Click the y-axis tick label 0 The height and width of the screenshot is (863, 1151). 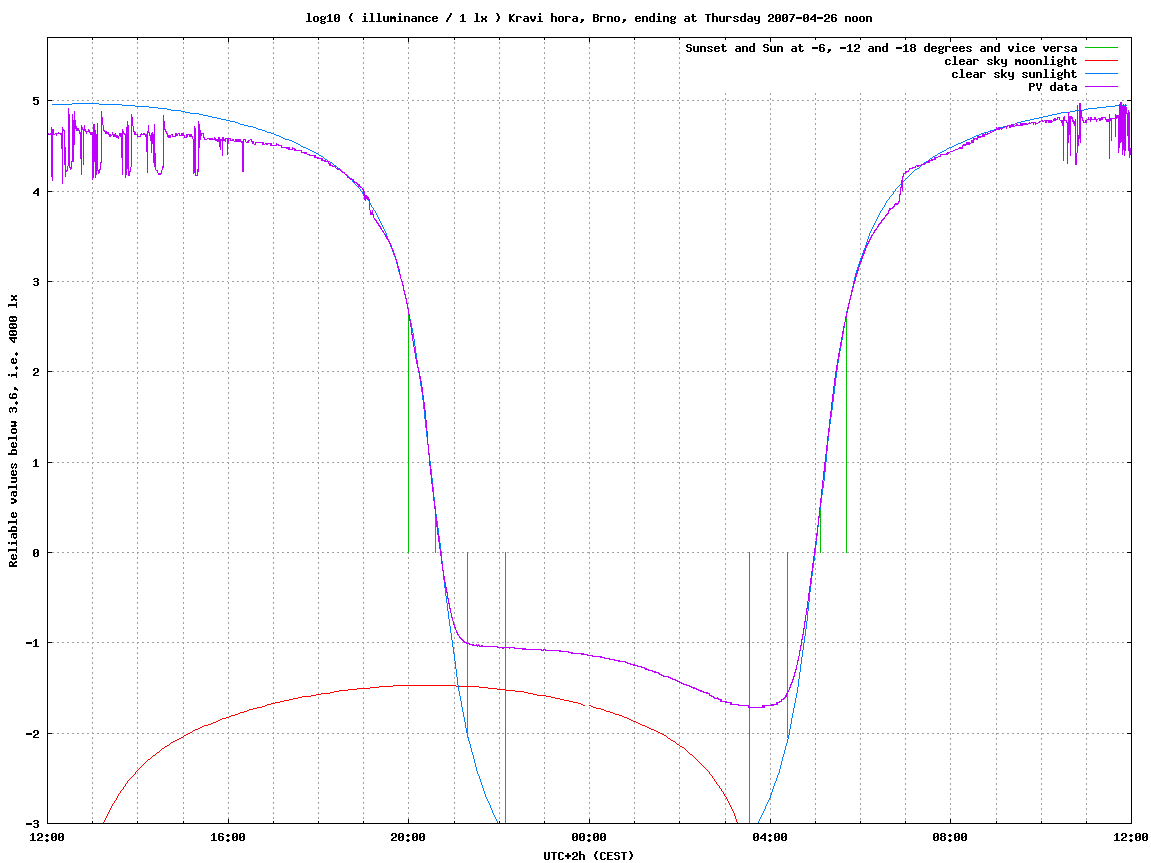(36, 553)
